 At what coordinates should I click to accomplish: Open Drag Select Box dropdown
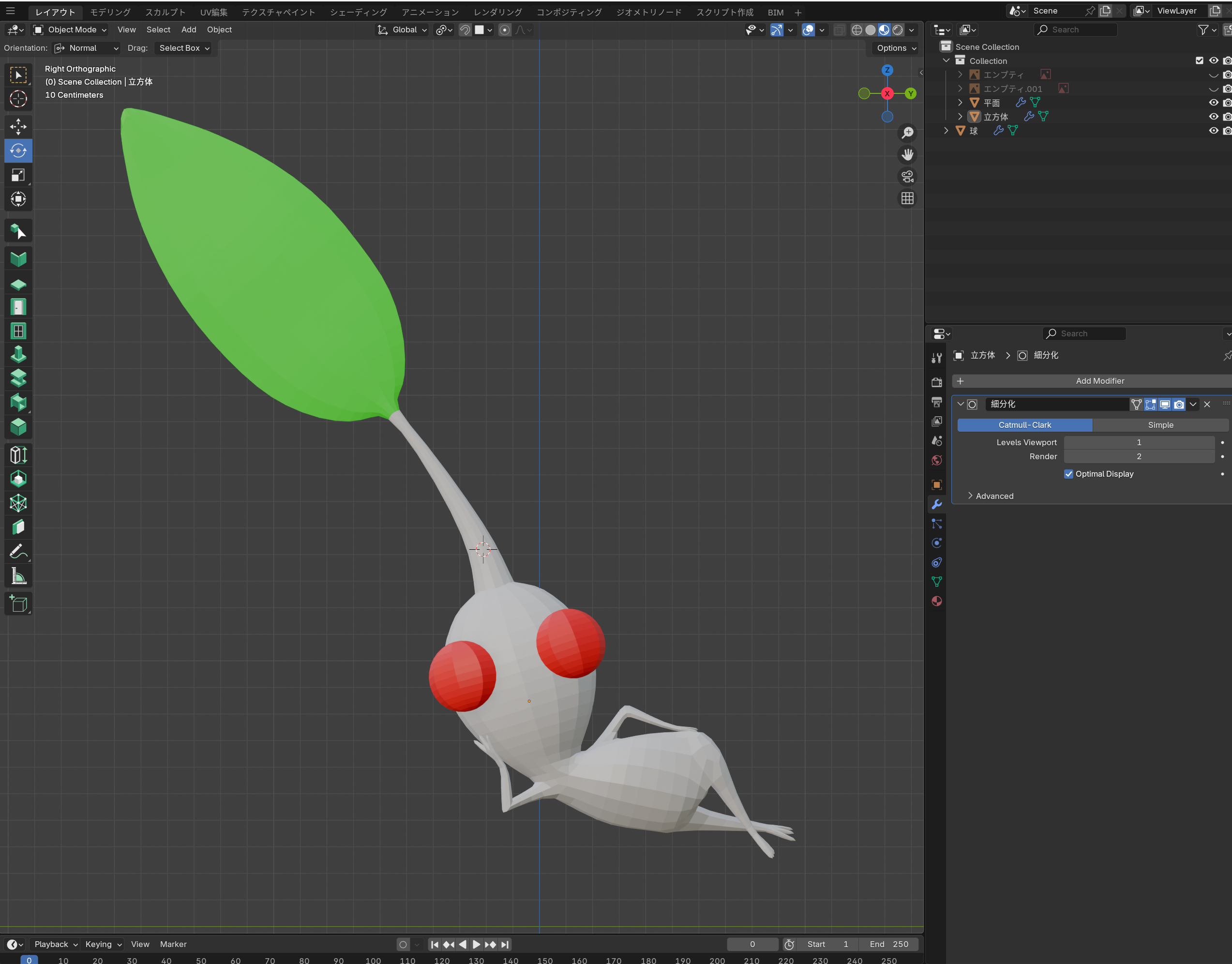coord(184,48)
